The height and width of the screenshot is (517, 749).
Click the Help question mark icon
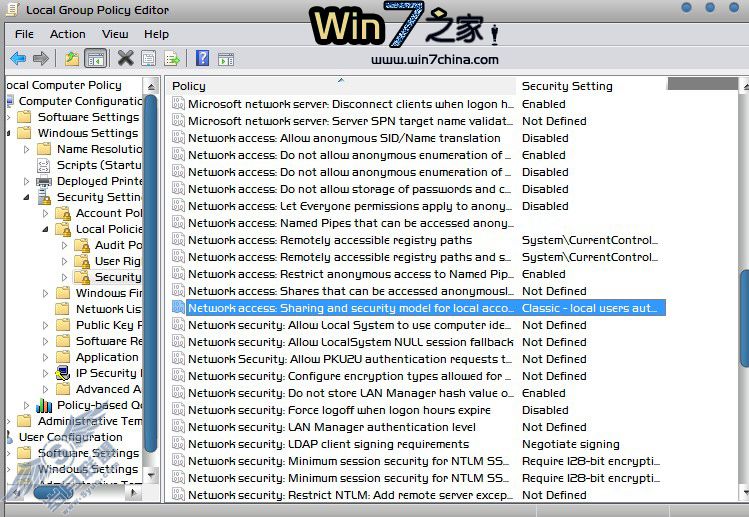(x=203, y=58)
